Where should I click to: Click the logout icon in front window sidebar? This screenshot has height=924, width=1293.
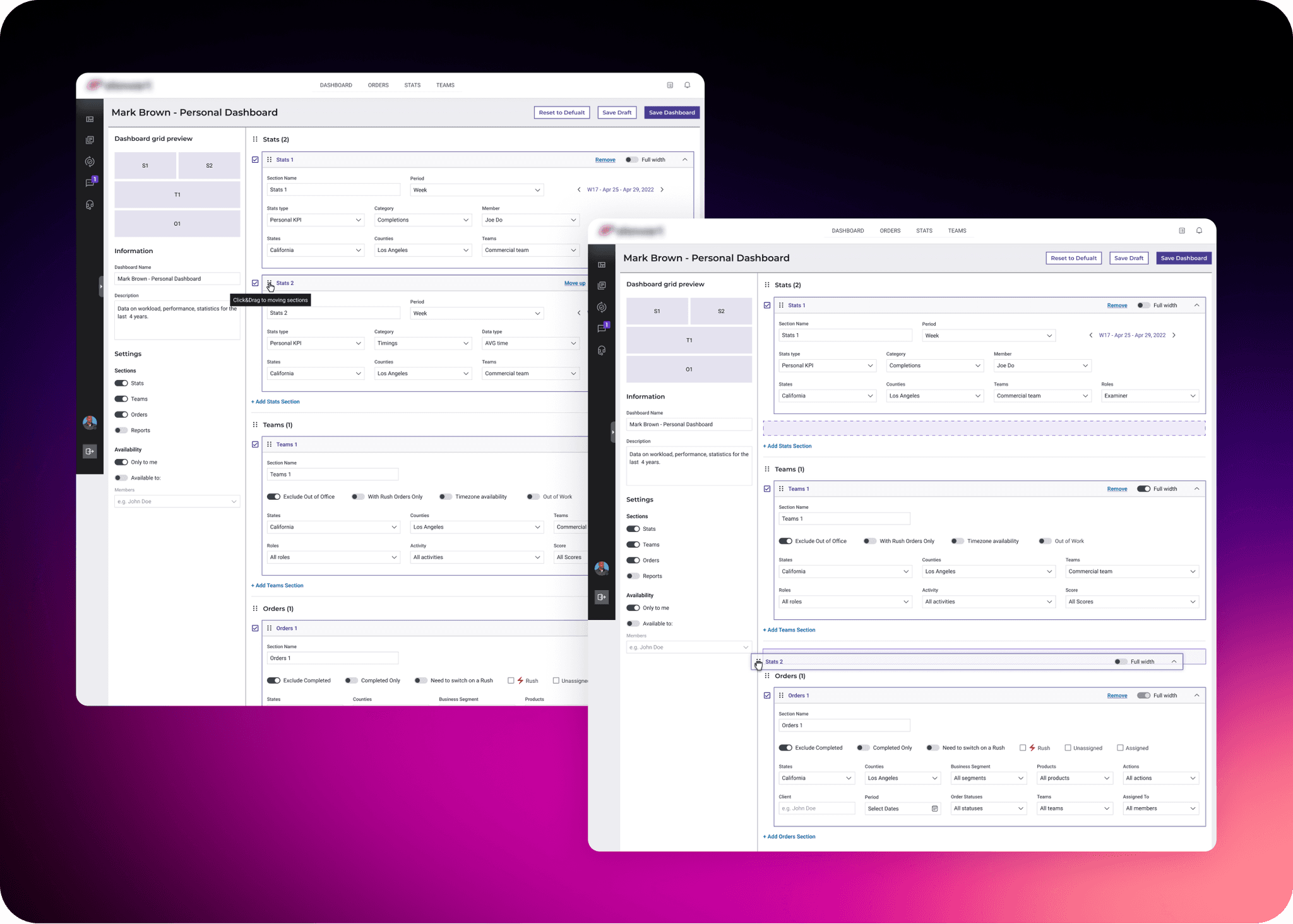tap(602, 597)
